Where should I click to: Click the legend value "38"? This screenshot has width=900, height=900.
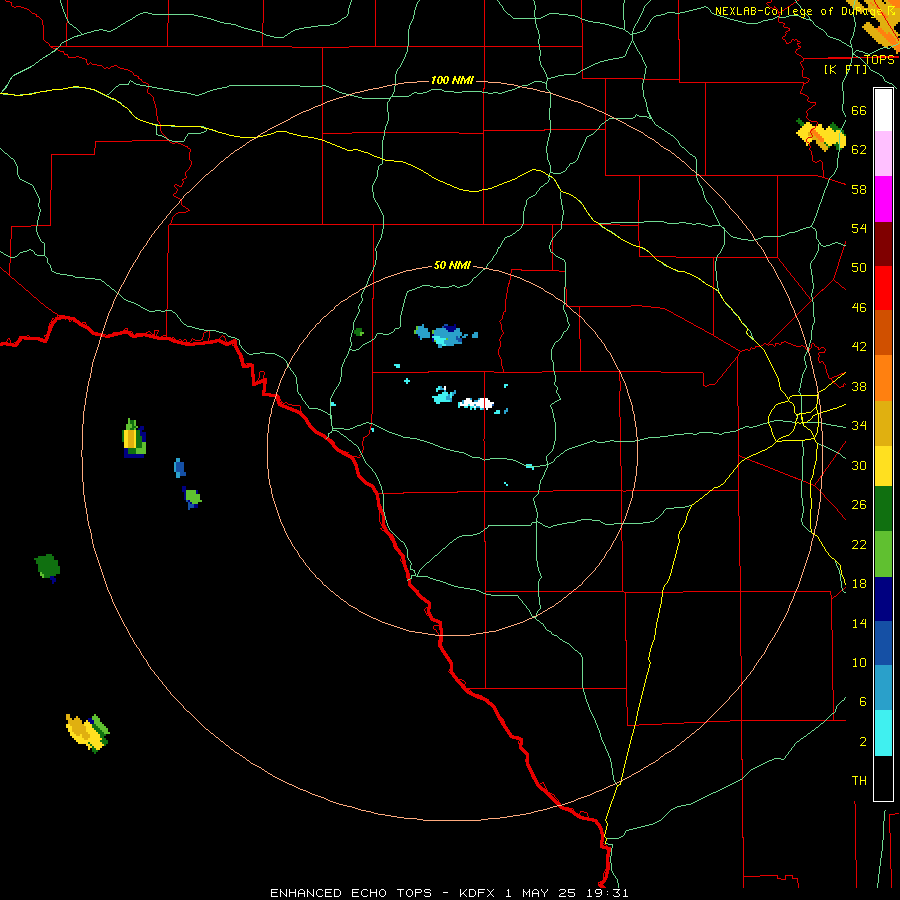point(859,386)
